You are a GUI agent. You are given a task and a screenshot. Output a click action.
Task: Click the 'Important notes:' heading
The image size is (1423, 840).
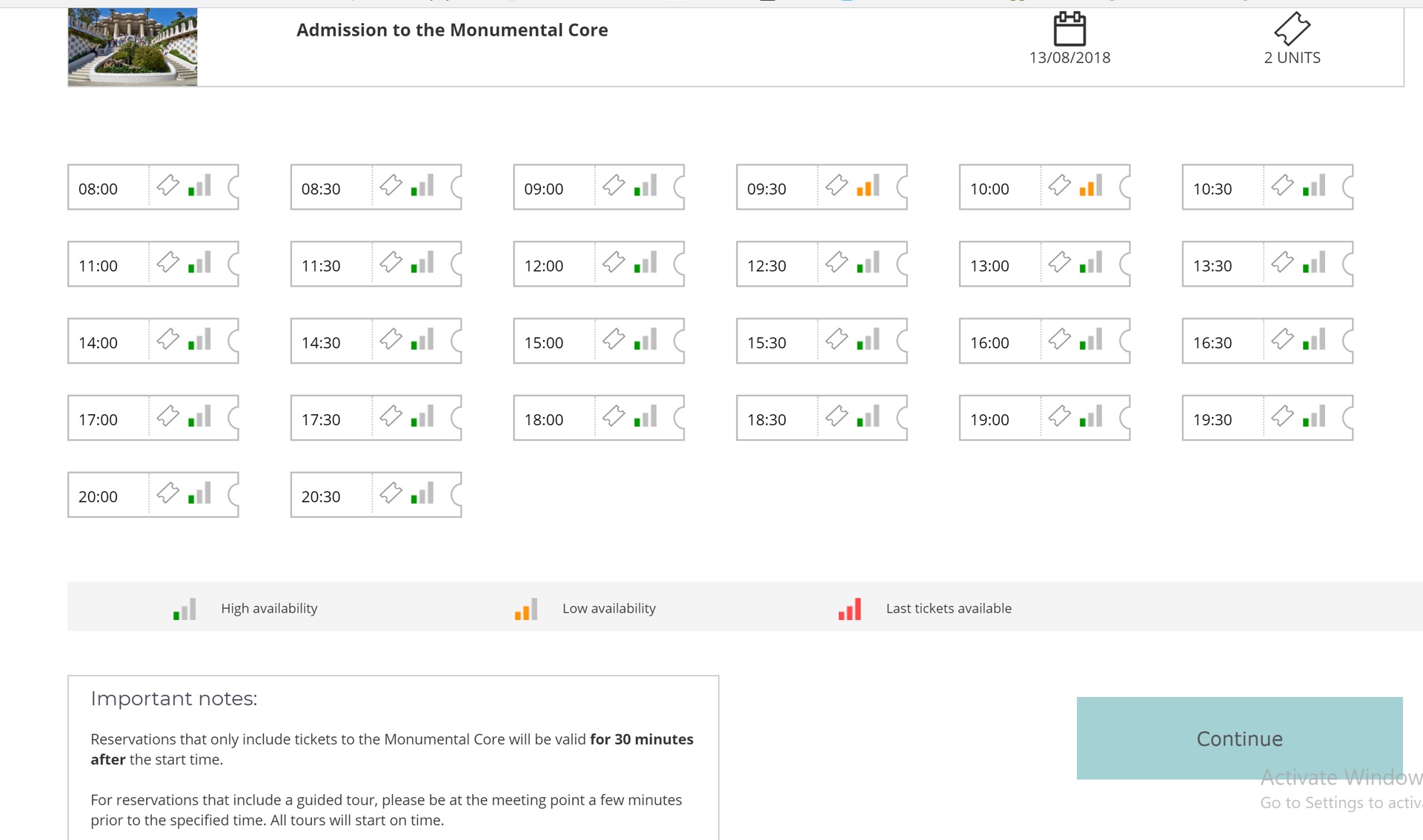(174, 699)
